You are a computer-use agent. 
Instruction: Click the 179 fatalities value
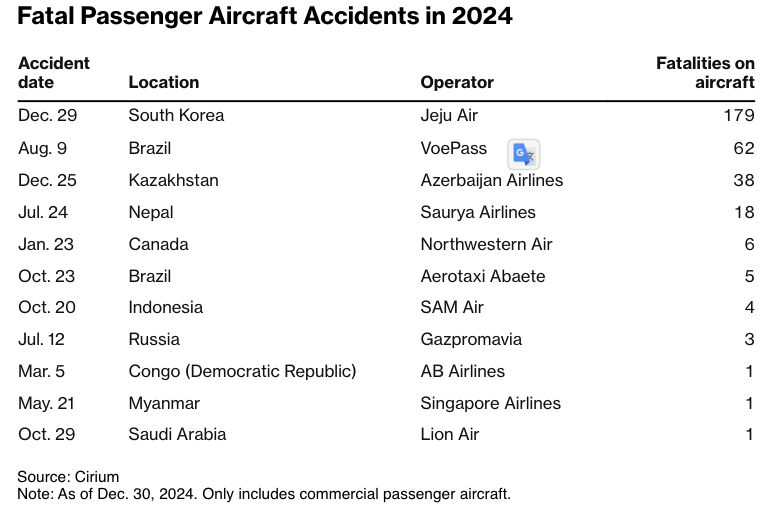click(739, 115)
